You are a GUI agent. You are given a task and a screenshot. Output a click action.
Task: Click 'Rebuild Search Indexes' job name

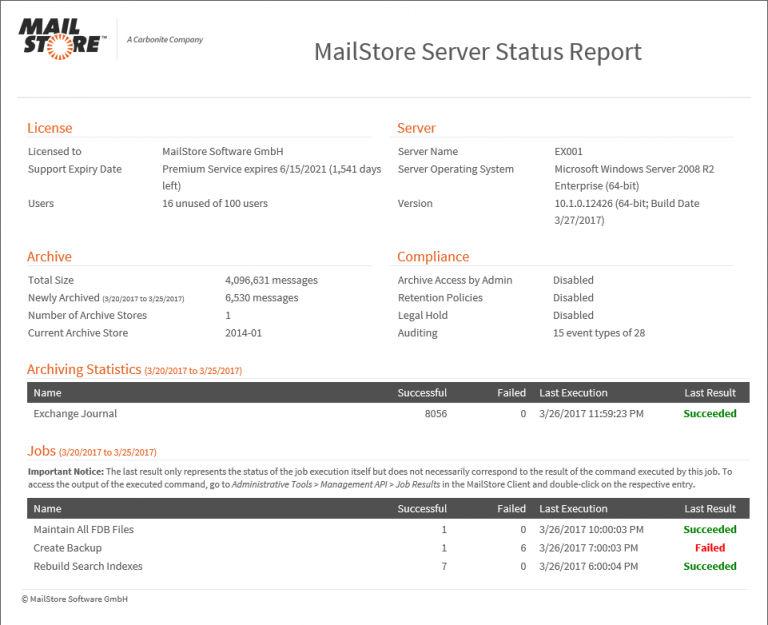point(88,566)
